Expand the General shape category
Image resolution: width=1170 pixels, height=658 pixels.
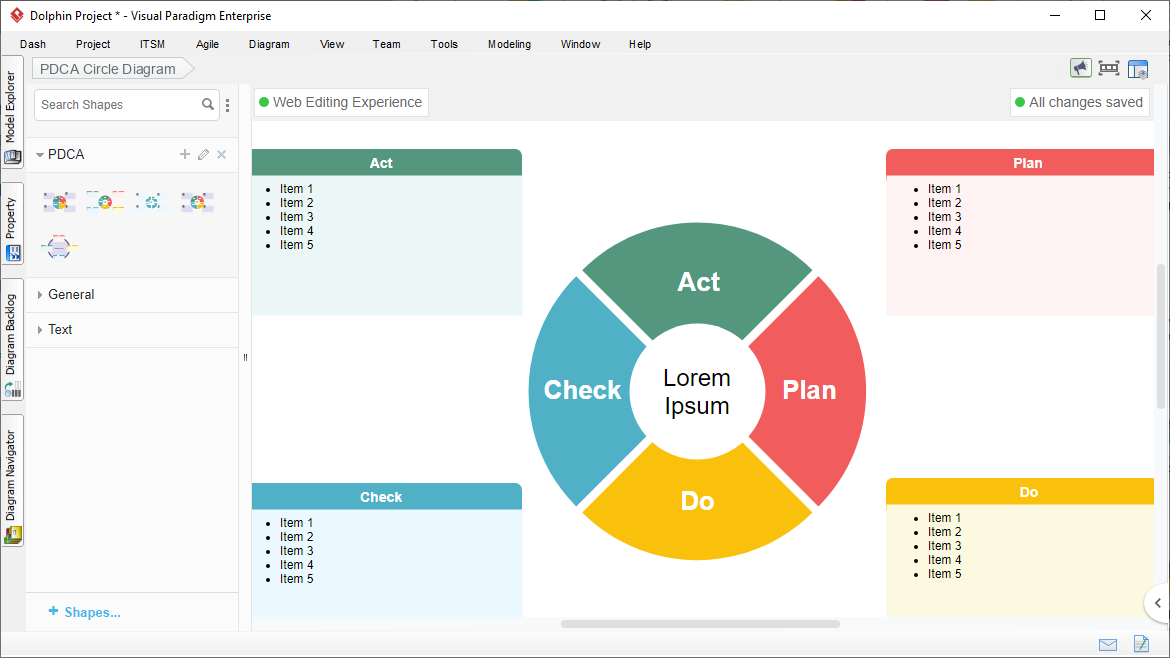[40, 295]
